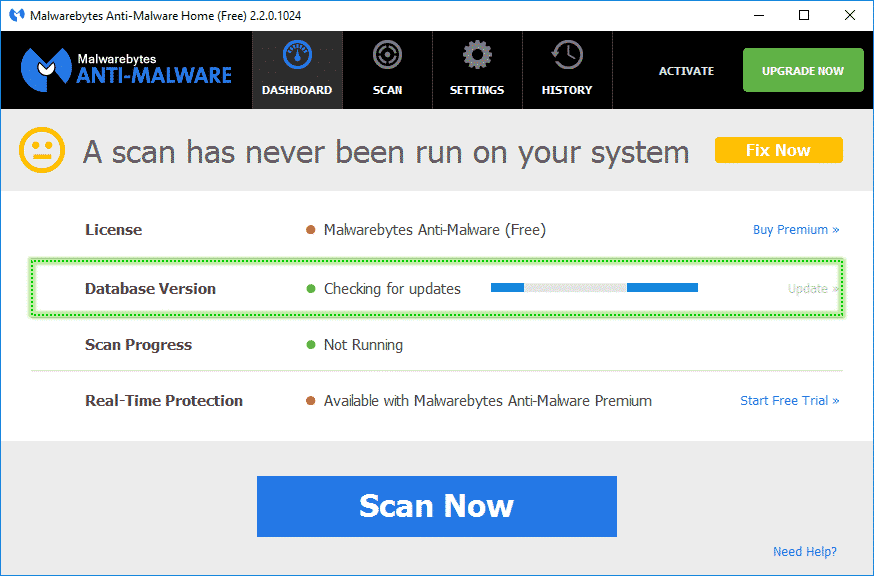
Task: Open the Need Help link
Action: pyautogui.click(x=804, y=552)
